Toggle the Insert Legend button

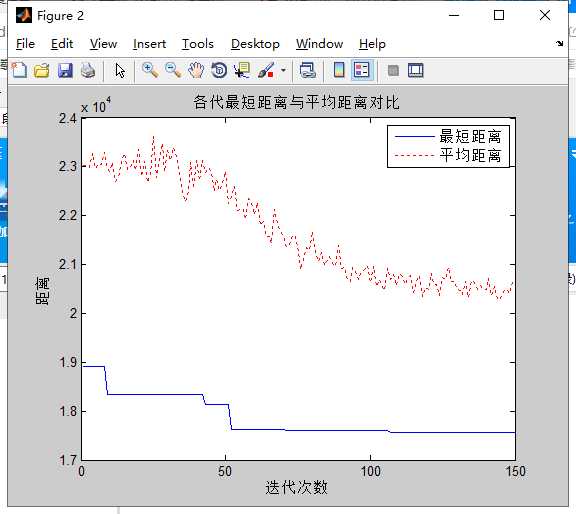[362, 70]
